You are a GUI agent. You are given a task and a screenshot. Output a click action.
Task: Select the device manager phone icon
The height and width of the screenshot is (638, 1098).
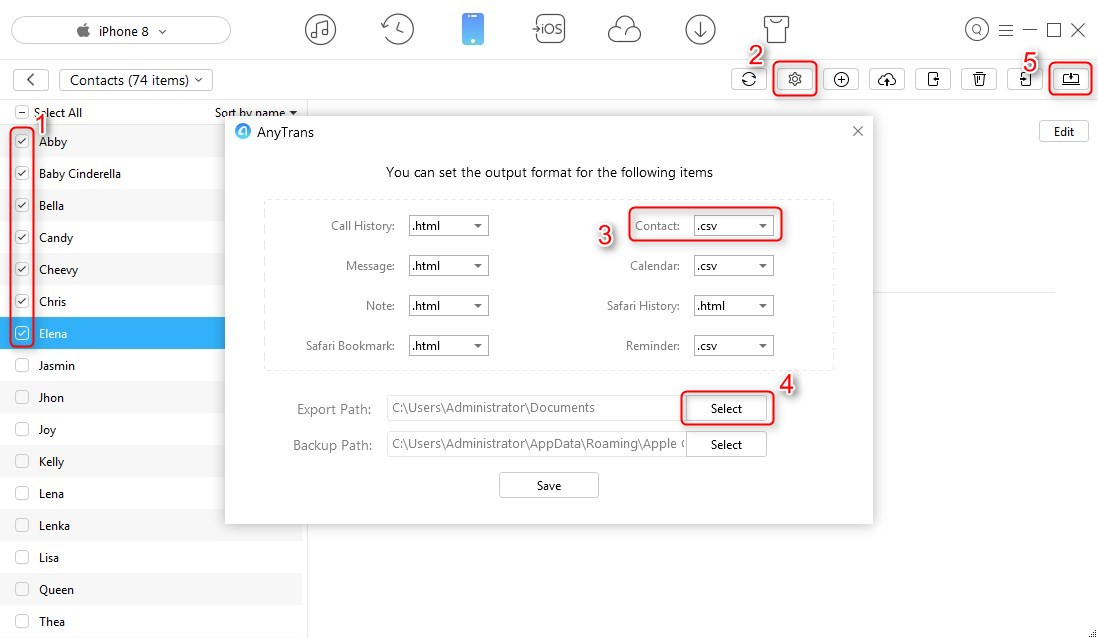(x=473, y=30)
